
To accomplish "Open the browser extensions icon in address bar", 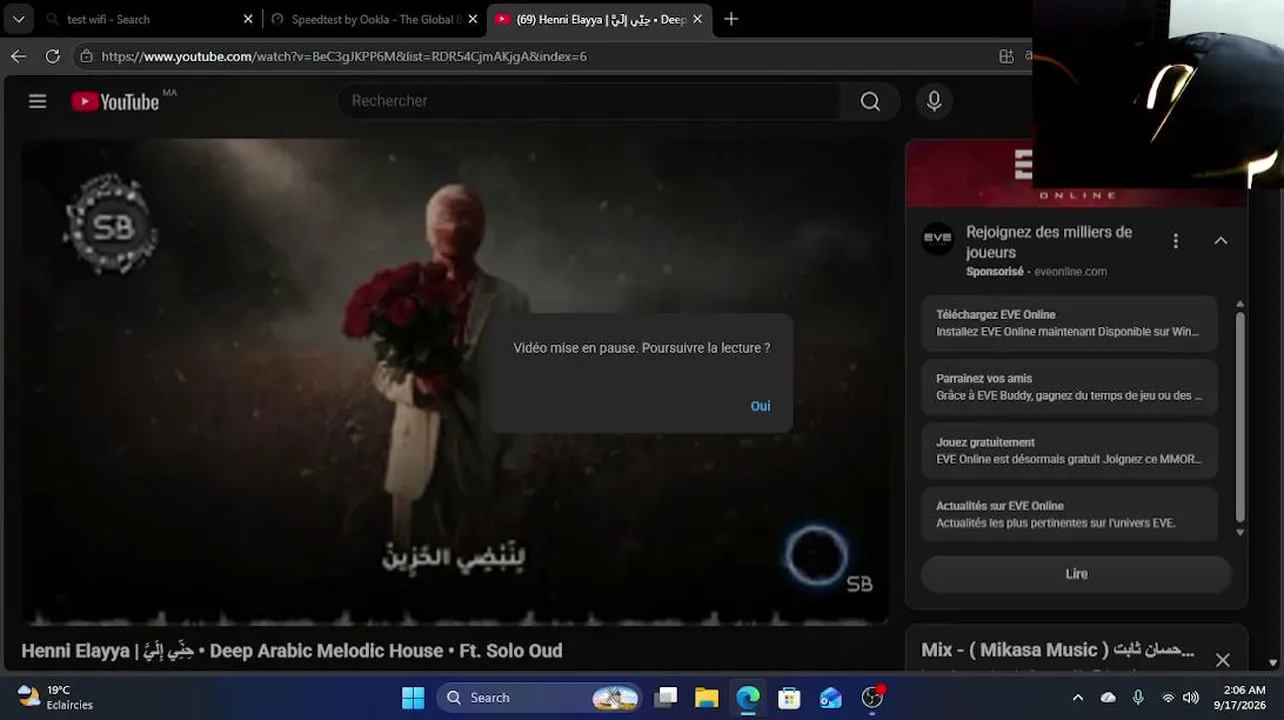I will (1006, 56).
